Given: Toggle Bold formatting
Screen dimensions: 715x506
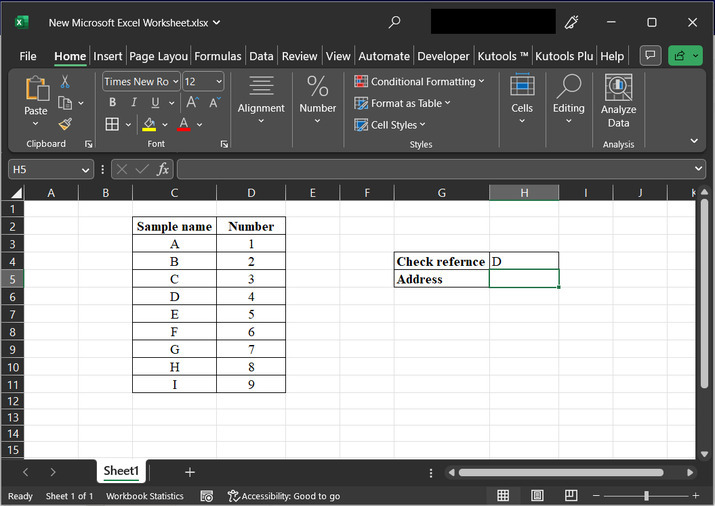Looking at the screenshot, I should (x=112, y=102).
